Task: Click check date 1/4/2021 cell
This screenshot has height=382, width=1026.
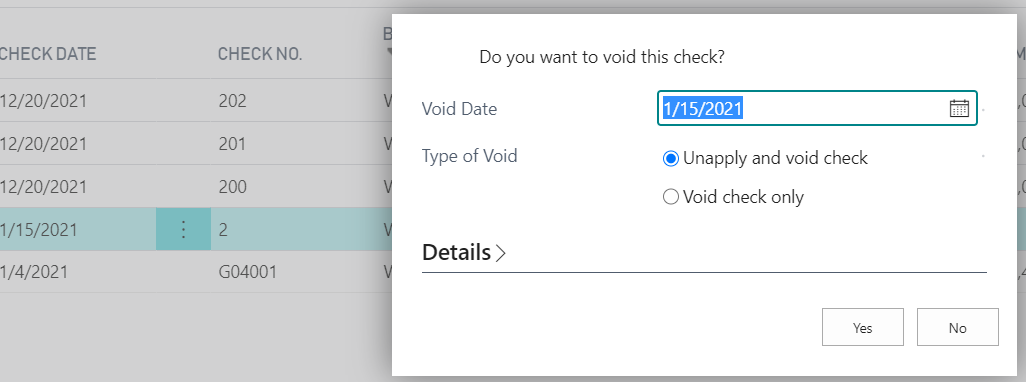Action: click(34, 271)
